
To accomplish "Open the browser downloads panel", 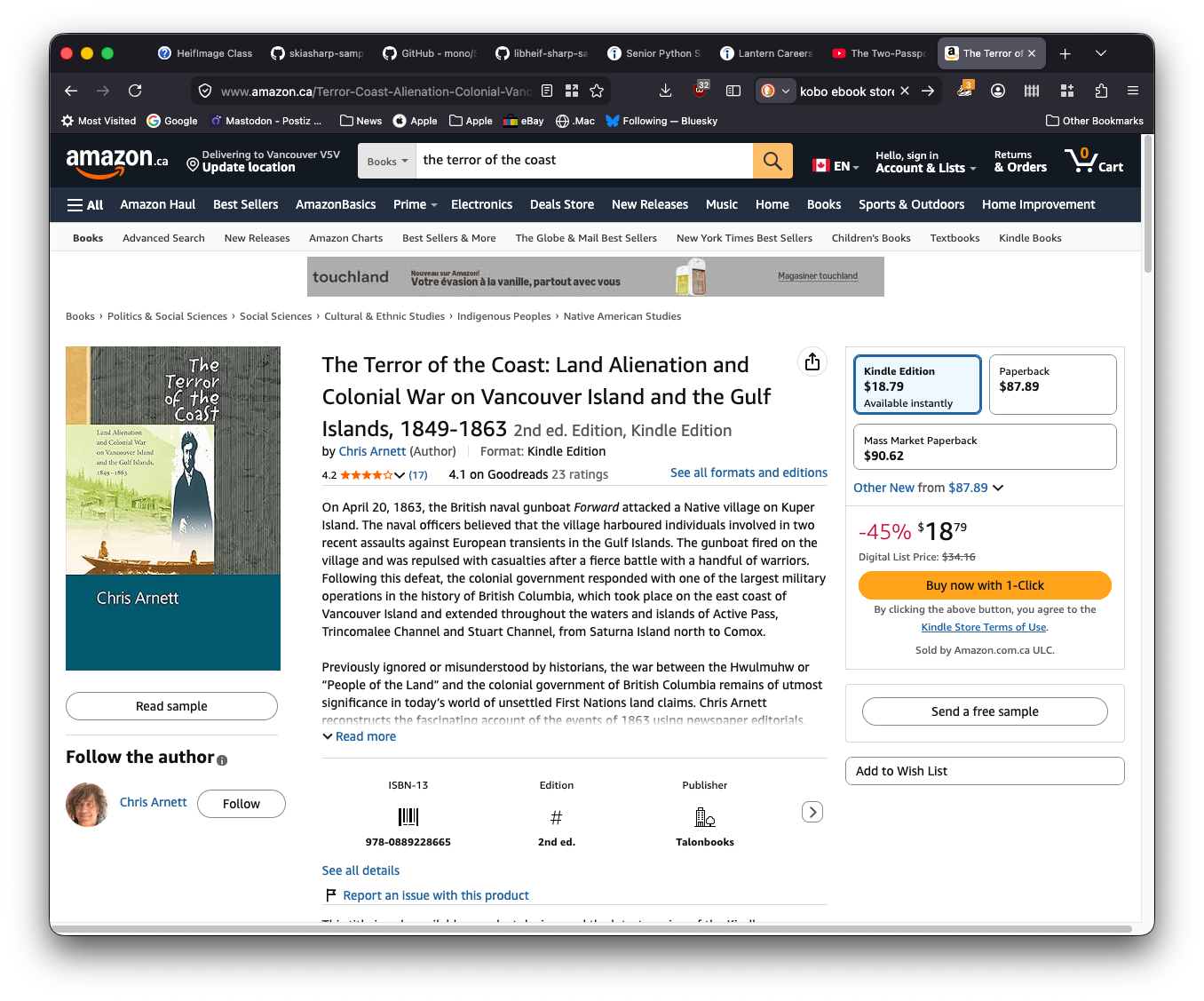I will click(x=665, y=91).
